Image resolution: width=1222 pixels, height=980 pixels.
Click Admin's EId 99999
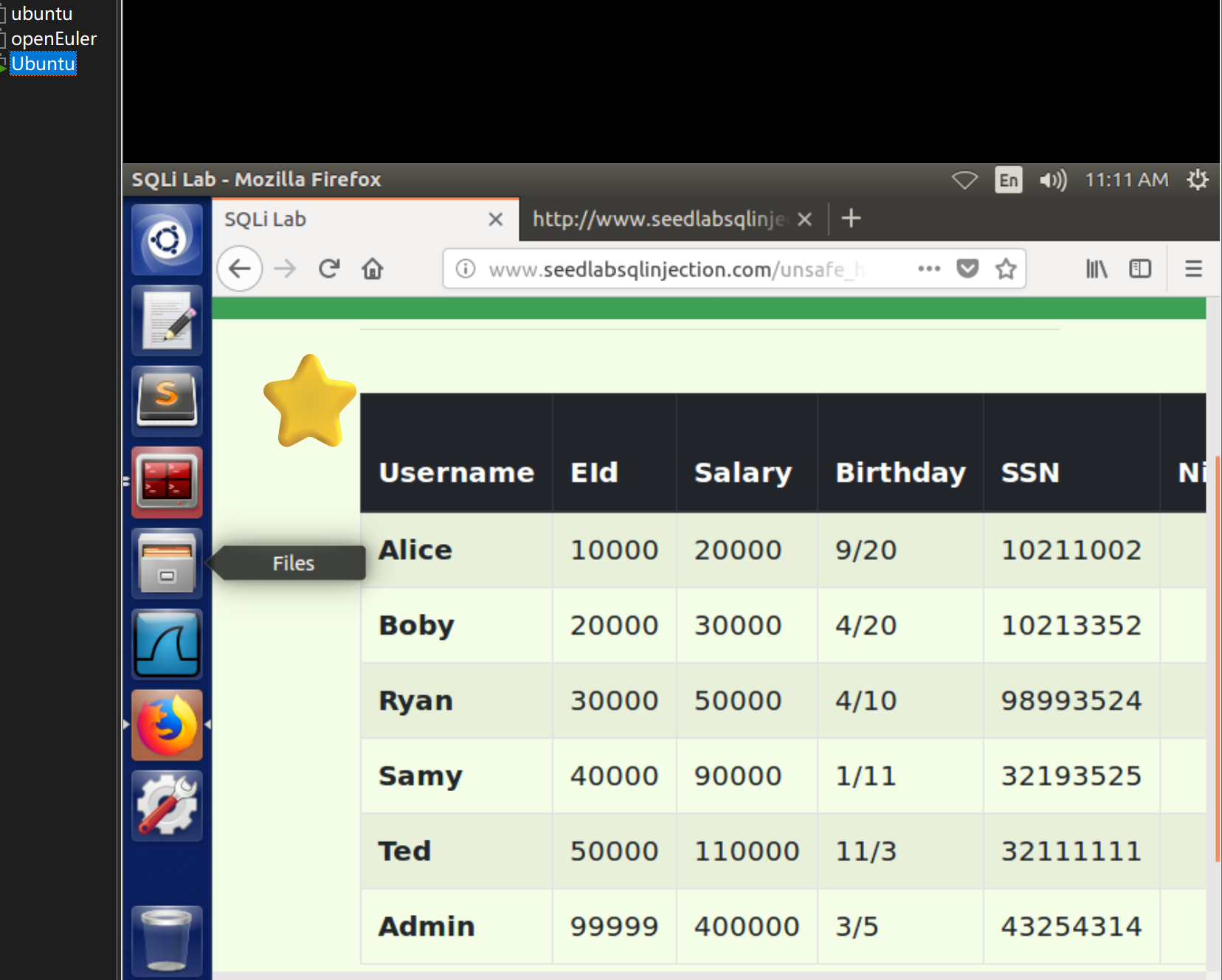614,926
